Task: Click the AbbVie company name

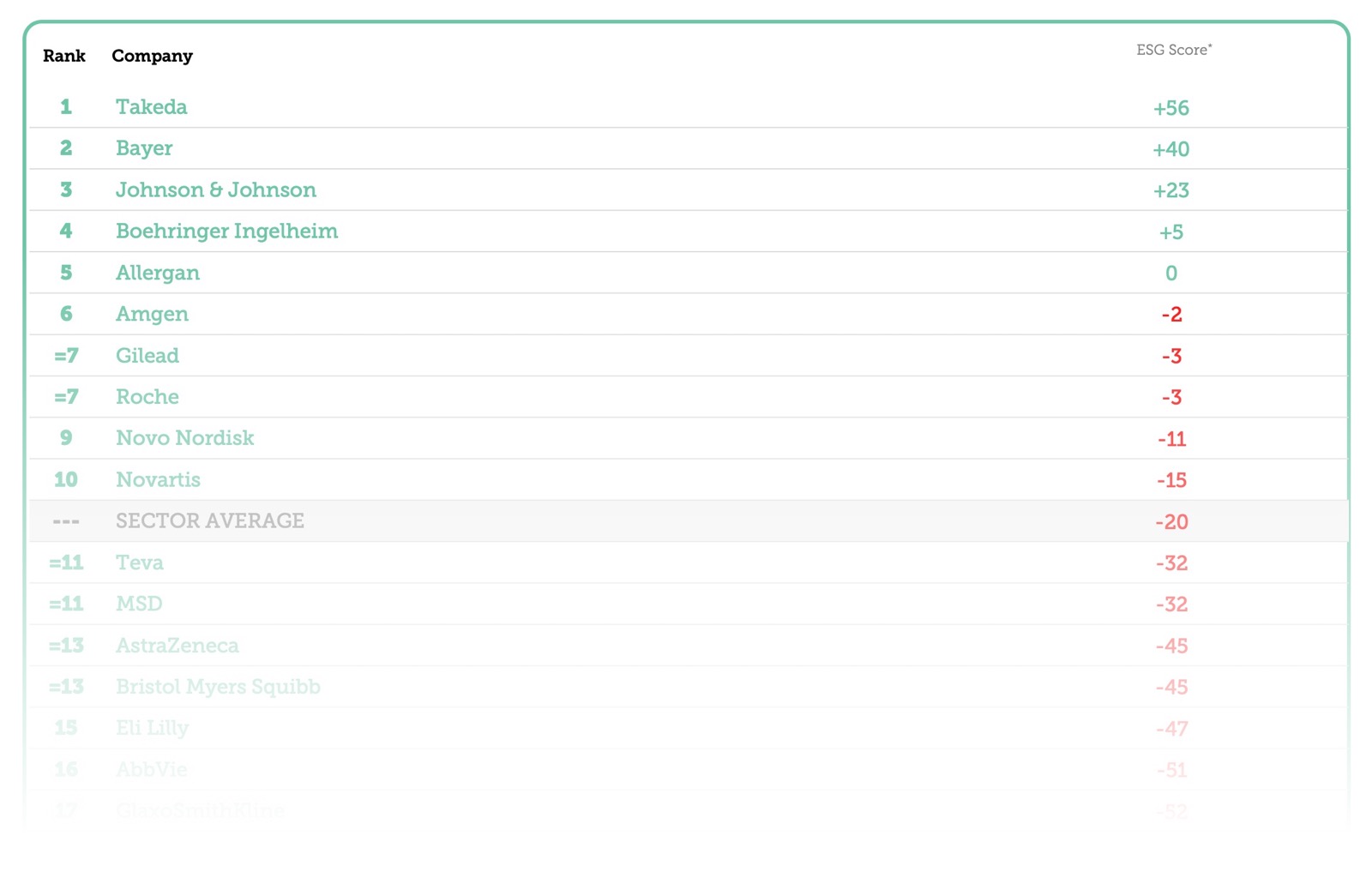Action: click(x=152, y=769)
